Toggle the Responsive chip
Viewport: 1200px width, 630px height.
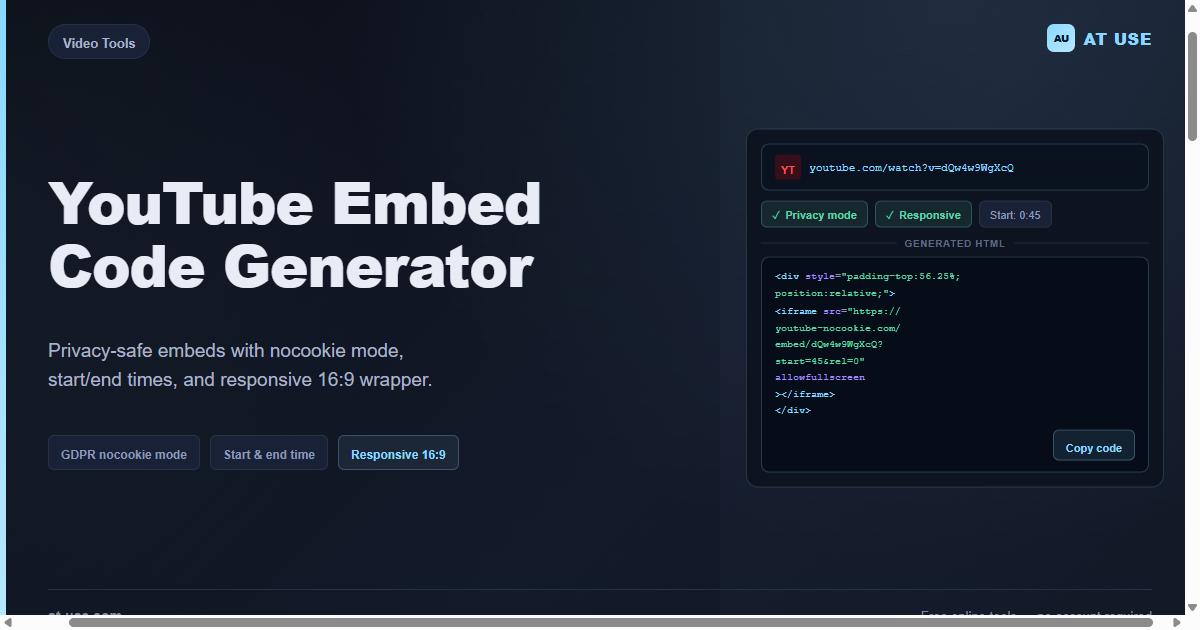tap(922, 215)
